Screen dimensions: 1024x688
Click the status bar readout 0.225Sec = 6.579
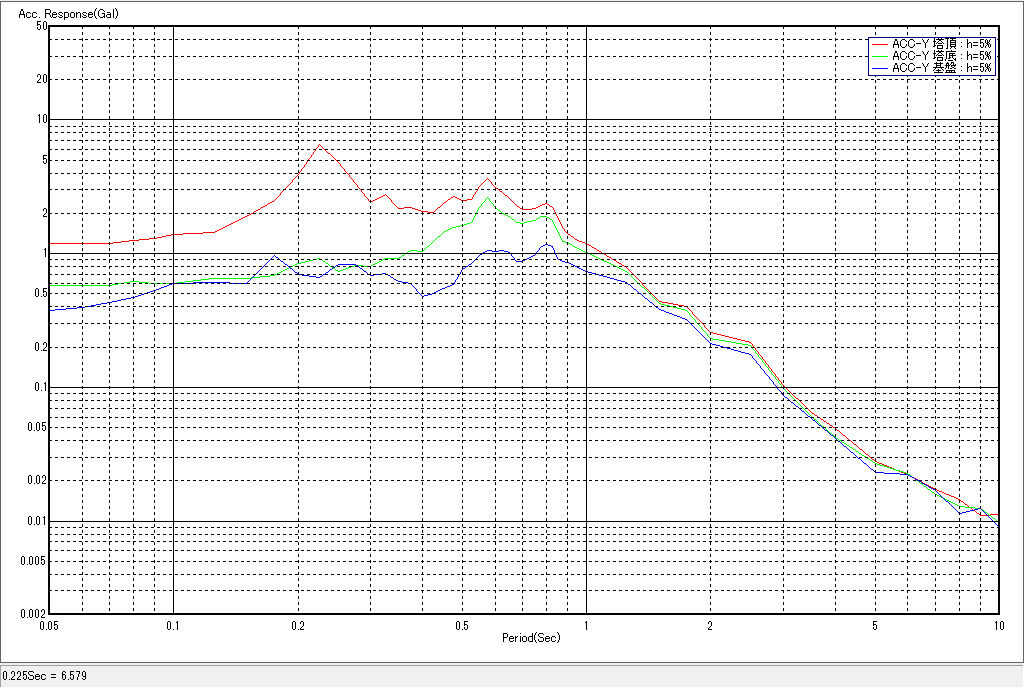(46, 677)
